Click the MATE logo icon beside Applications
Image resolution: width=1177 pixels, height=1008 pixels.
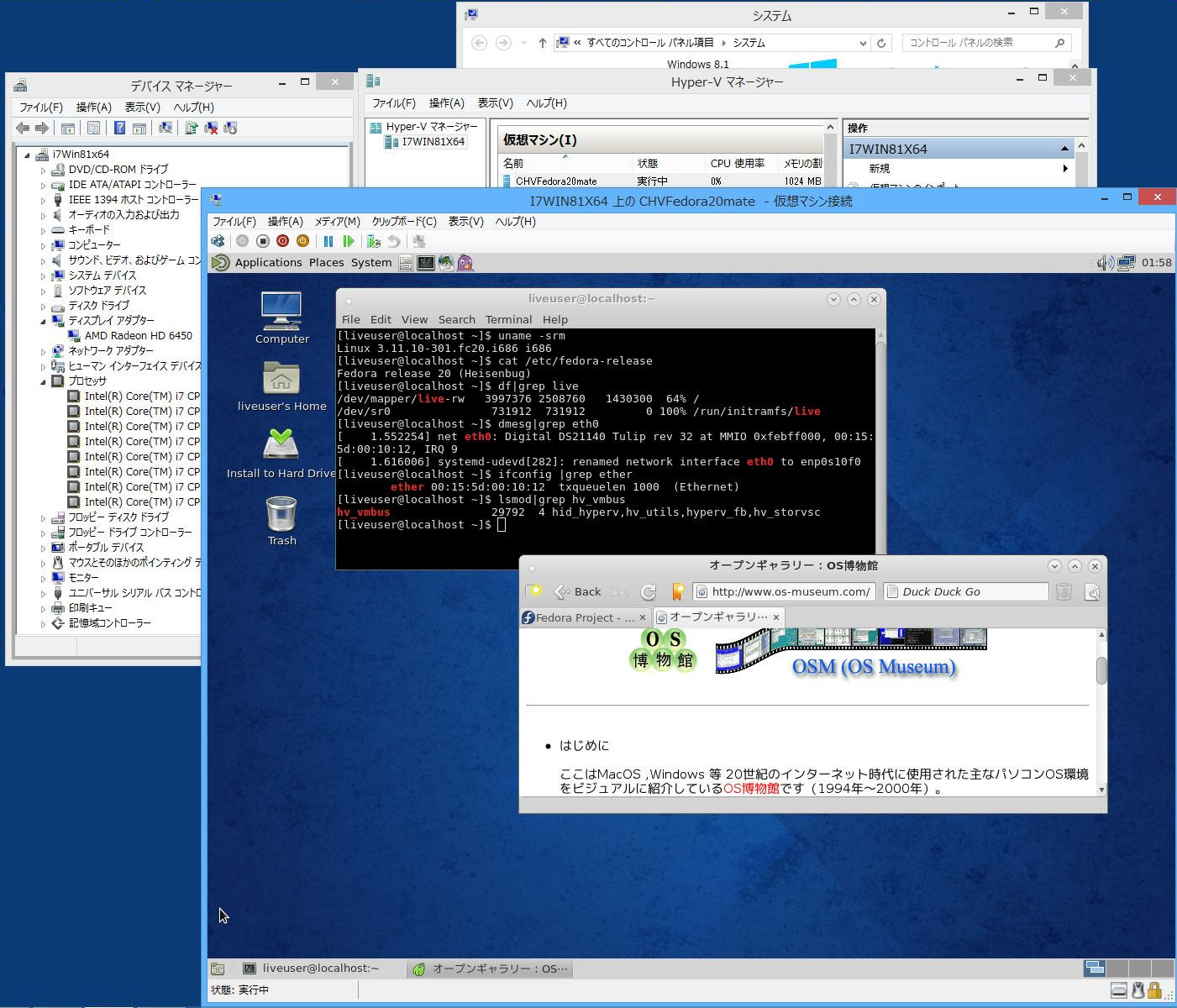click(221, 263)
